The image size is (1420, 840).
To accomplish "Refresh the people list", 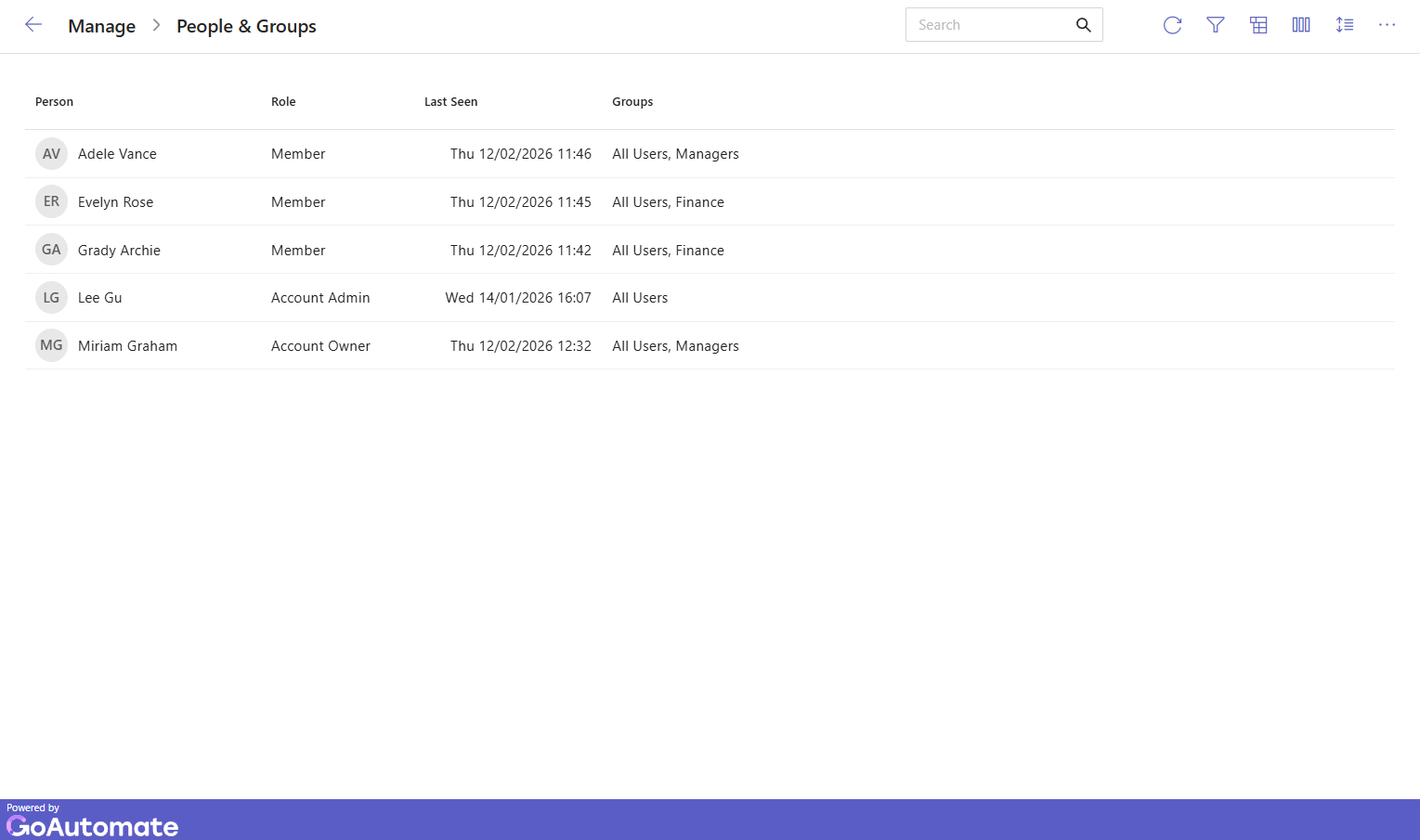I will click(1172, 25).
